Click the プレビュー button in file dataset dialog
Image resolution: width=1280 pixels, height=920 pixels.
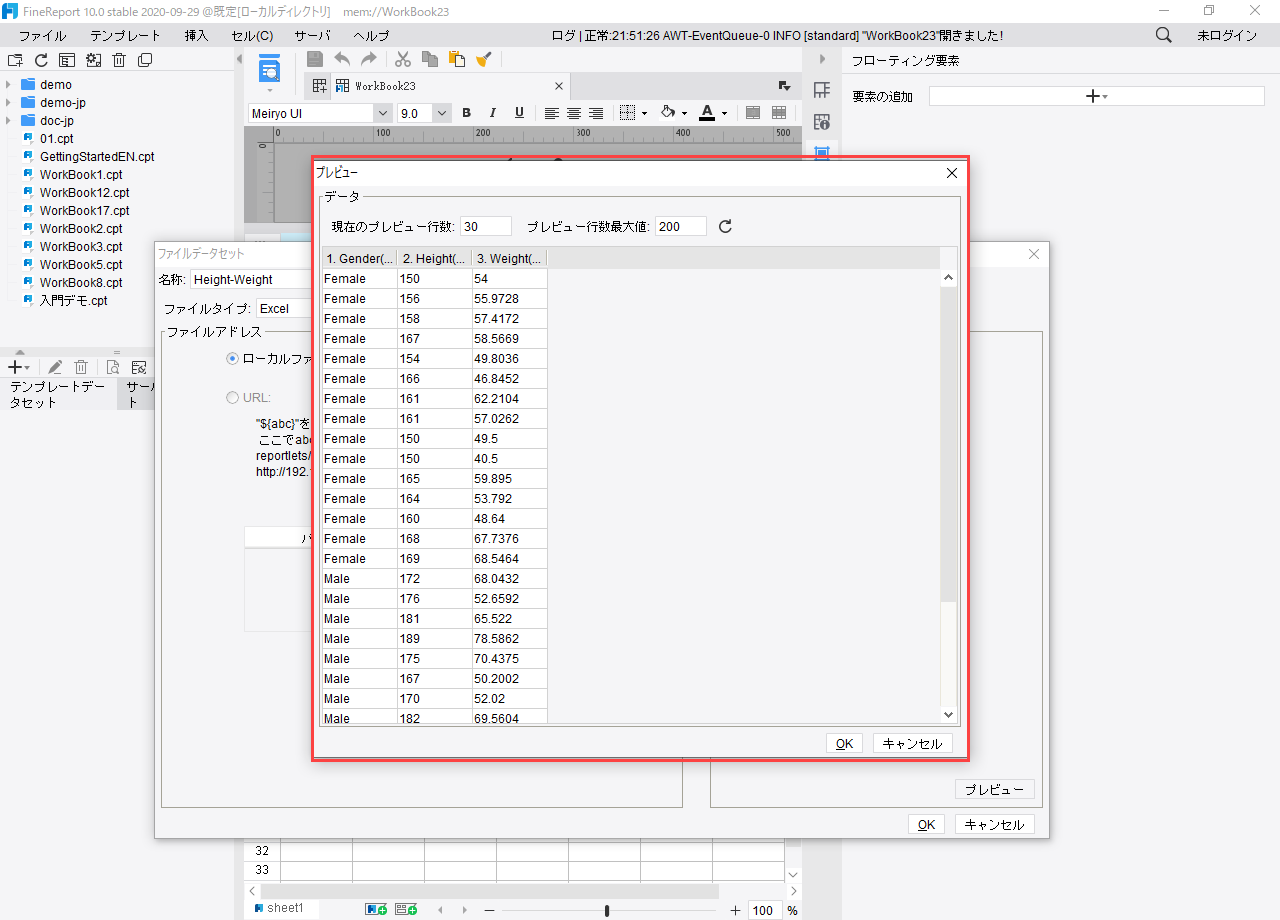(995, 790)
